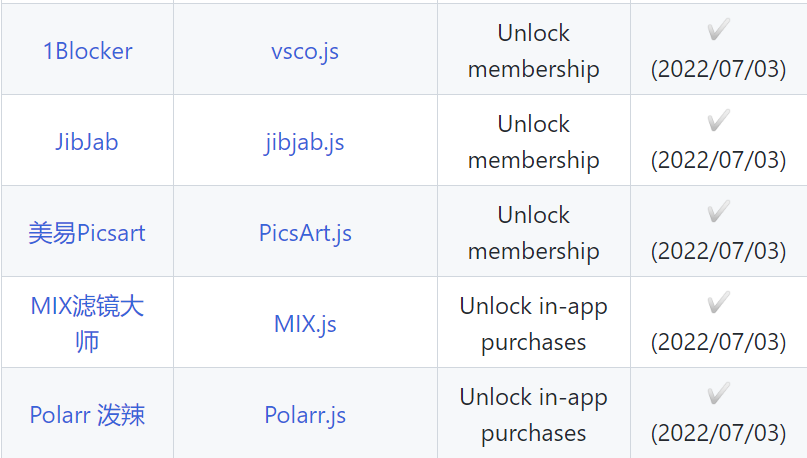Screen dimensions: 807x458
Task: Click "Unlock in-app purchases" in MIX row
Action: click(534, 324)
